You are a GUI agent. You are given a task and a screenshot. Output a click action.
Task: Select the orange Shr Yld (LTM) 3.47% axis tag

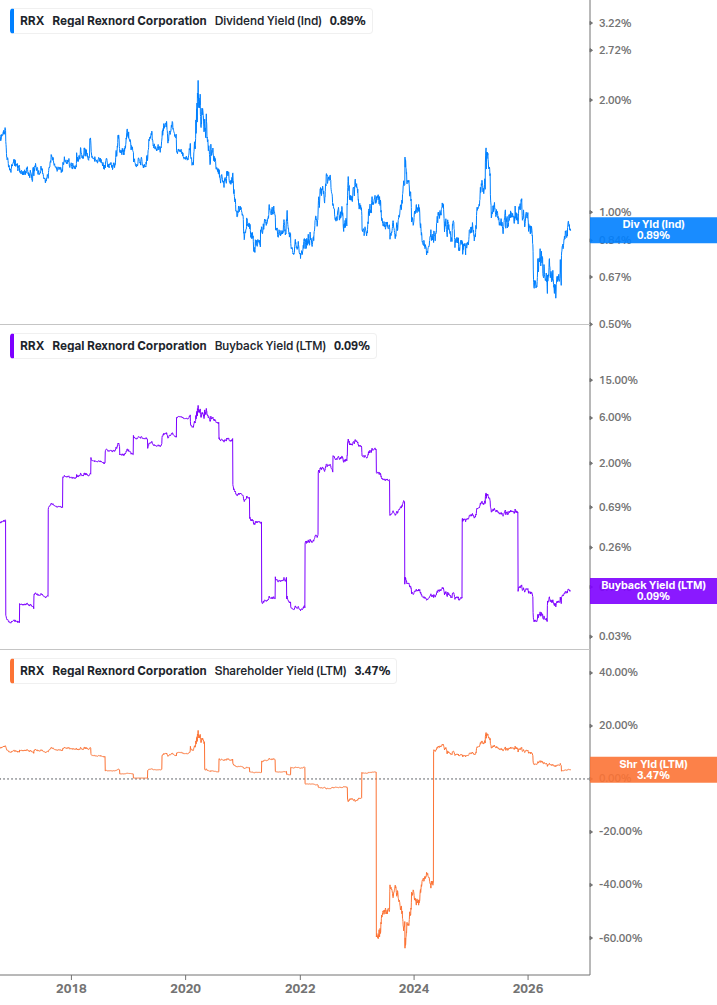coord(653,770)
